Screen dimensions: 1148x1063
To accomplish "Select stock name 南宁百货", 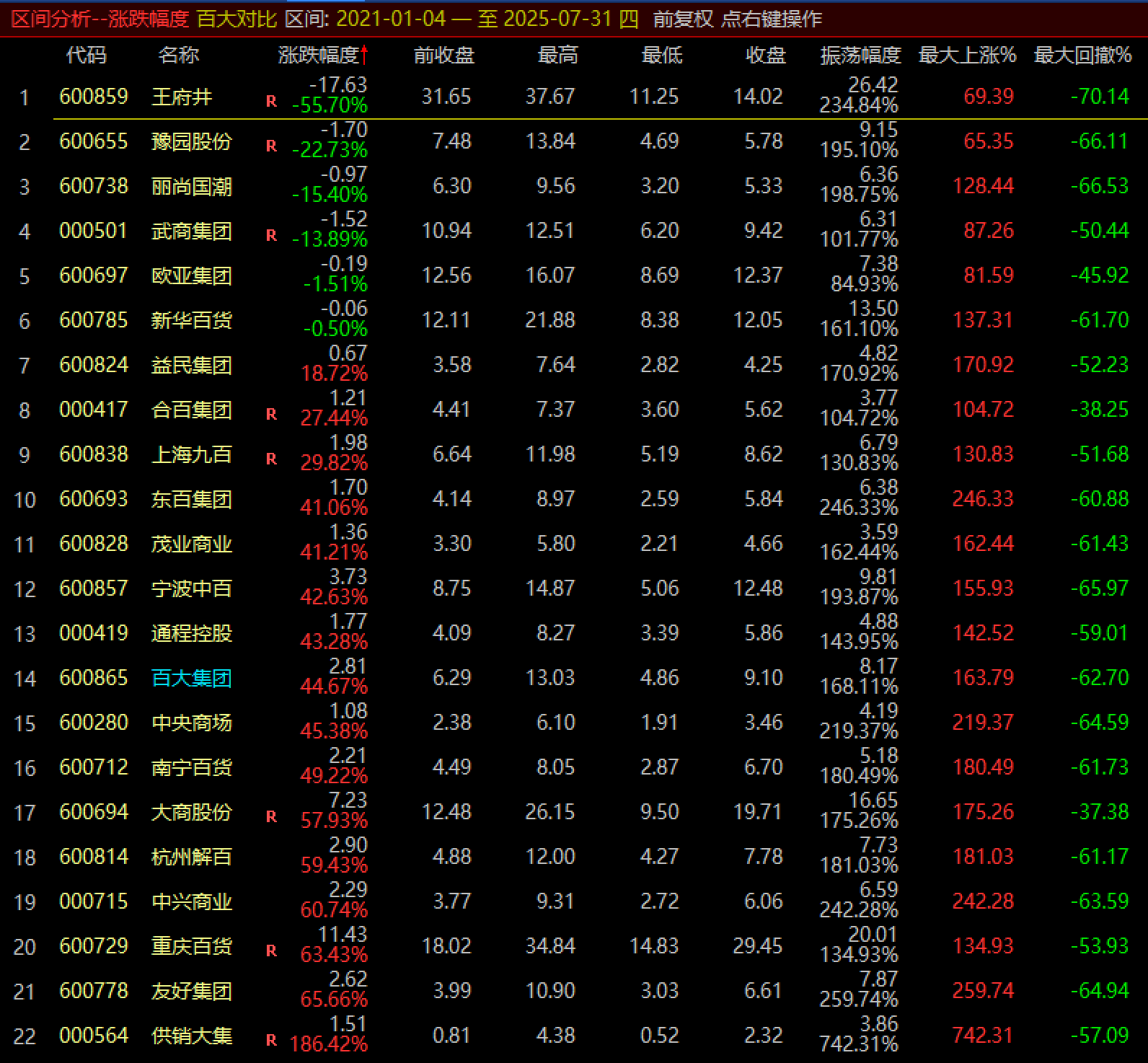I will click(x=192, y=767).
